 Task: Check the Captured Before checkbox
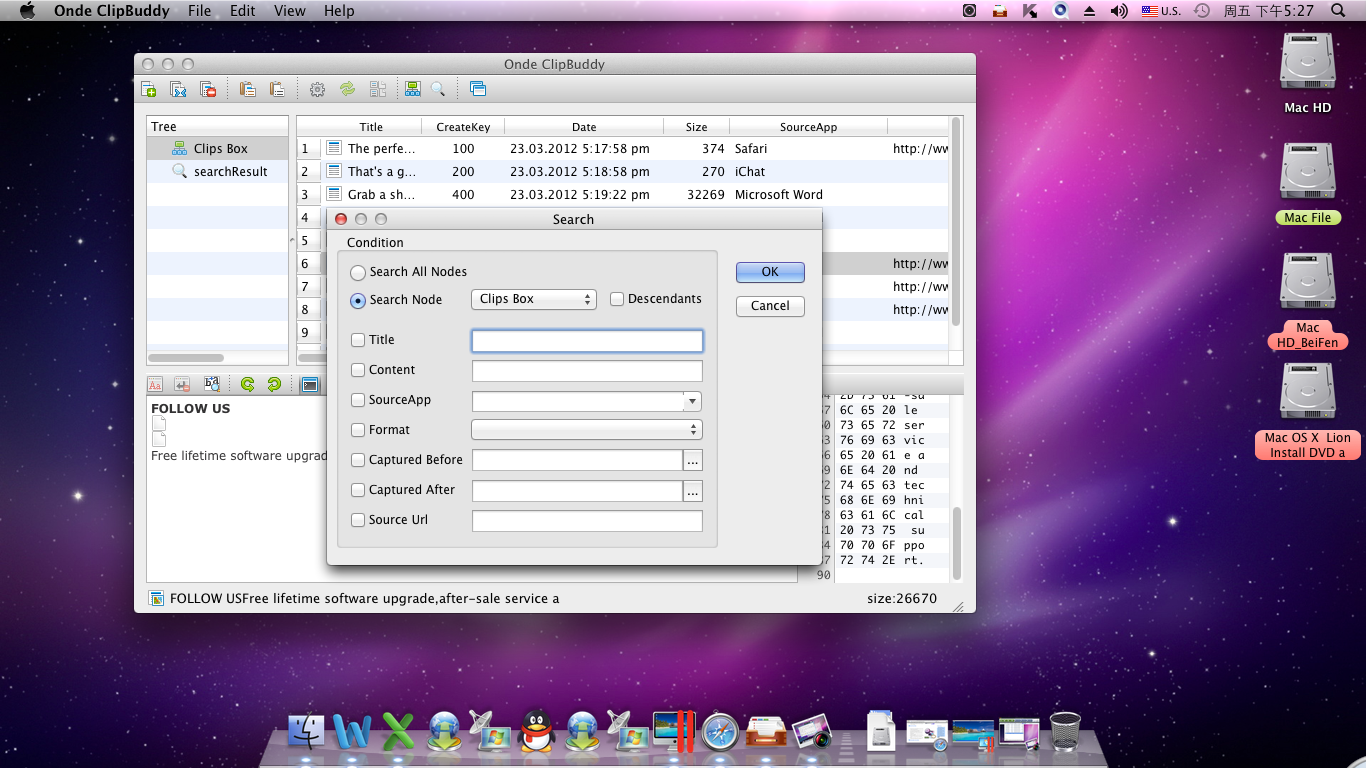[358, 460]
